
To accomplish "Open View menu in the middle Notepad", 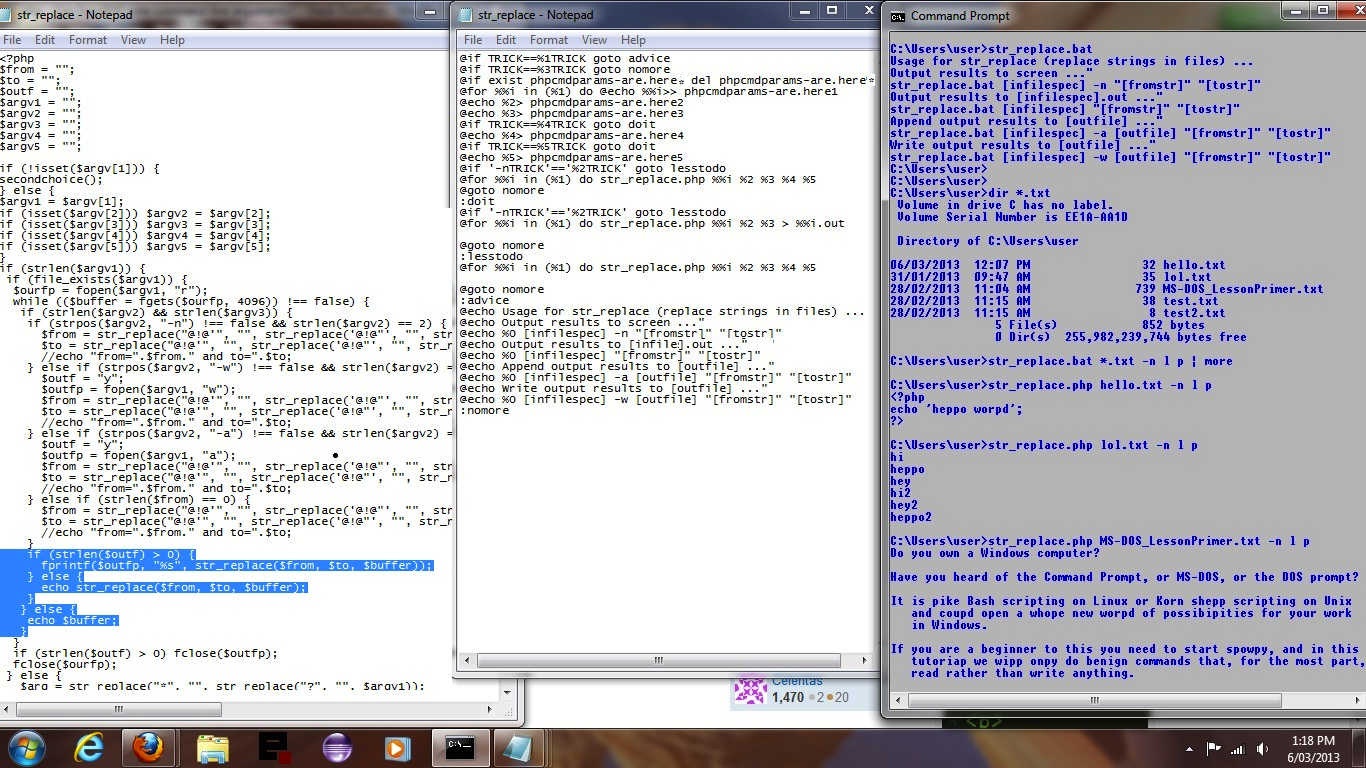I will tap(594, 40).
